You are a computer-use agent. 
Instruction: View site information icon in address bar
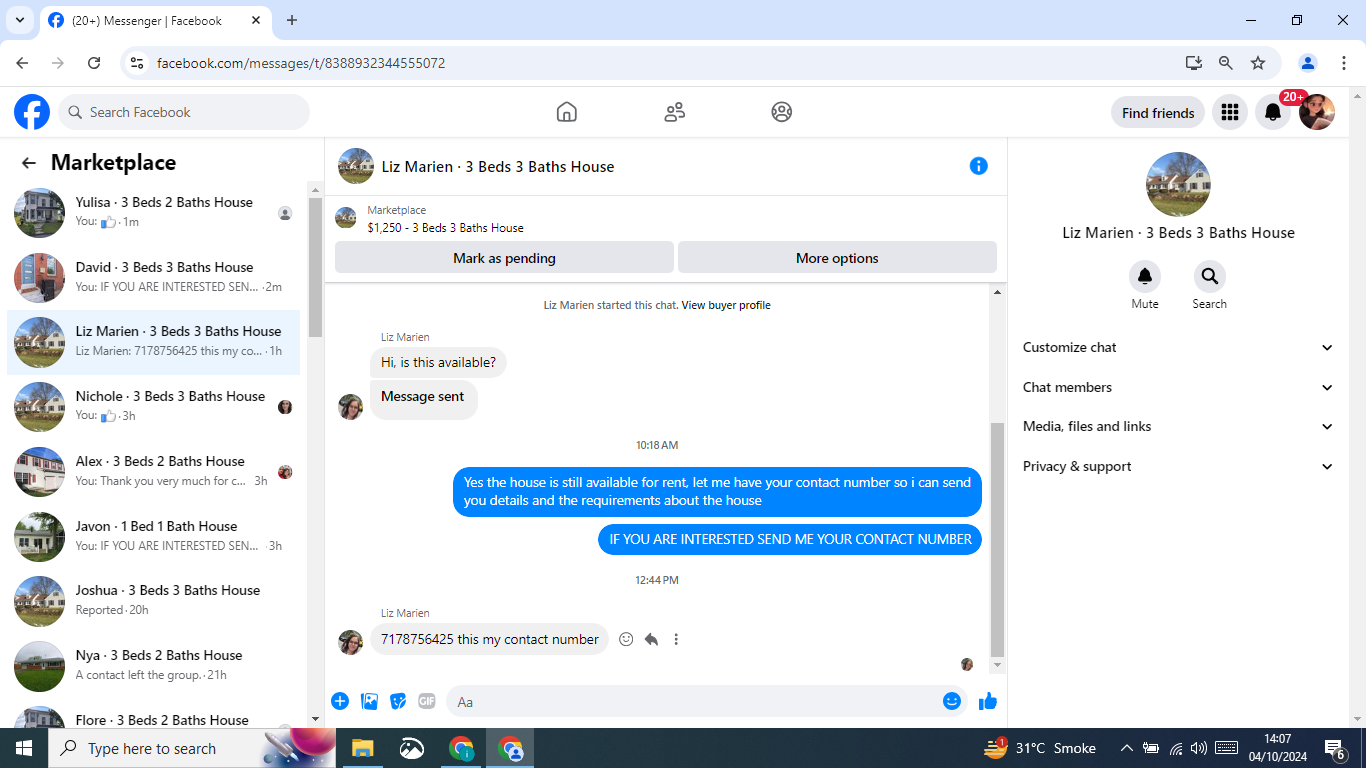click(x=137, y=63)
